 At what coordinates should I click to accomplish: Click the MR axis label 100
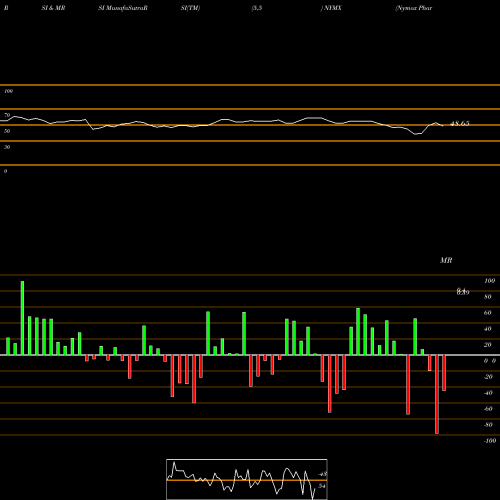click(x=489, y=281)
